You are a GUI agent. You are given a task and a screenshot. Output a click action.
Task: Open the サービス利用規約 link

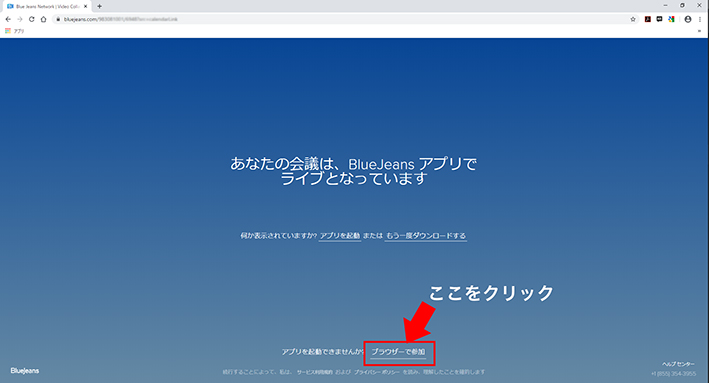point(315,372)
